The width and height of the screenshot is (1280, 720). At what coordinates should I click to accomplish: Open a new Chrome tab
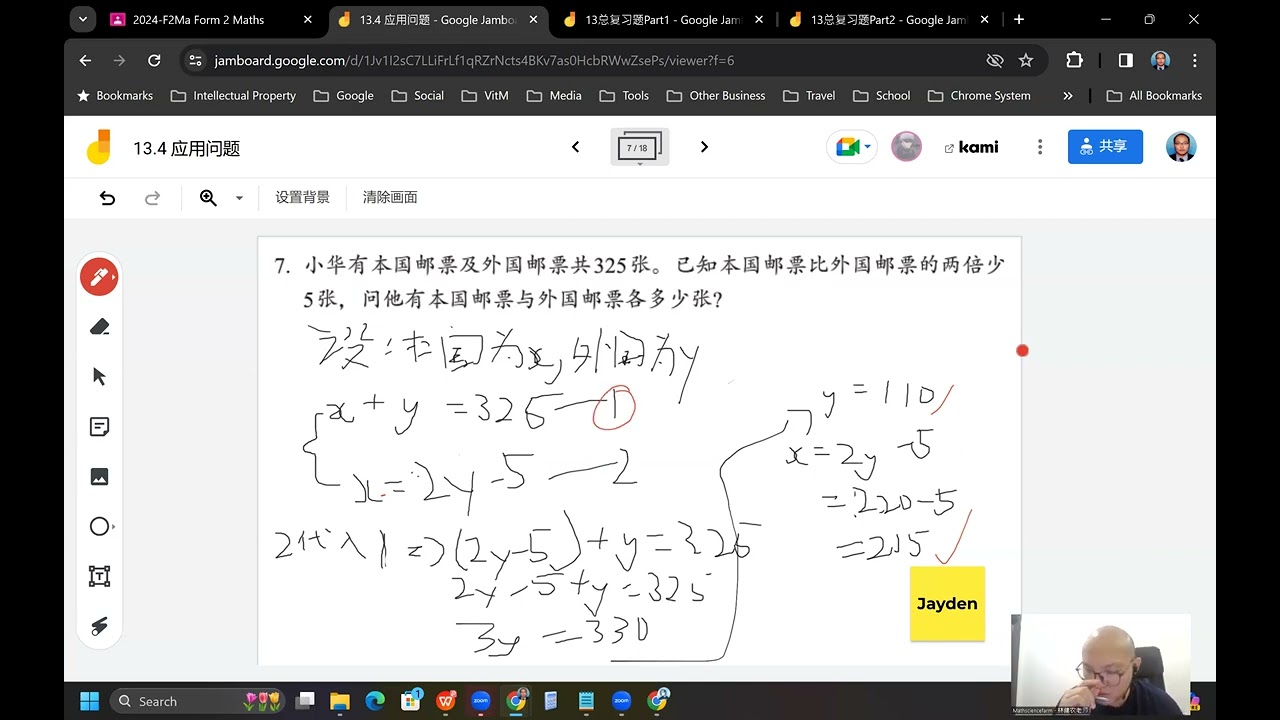(1019, 19)
